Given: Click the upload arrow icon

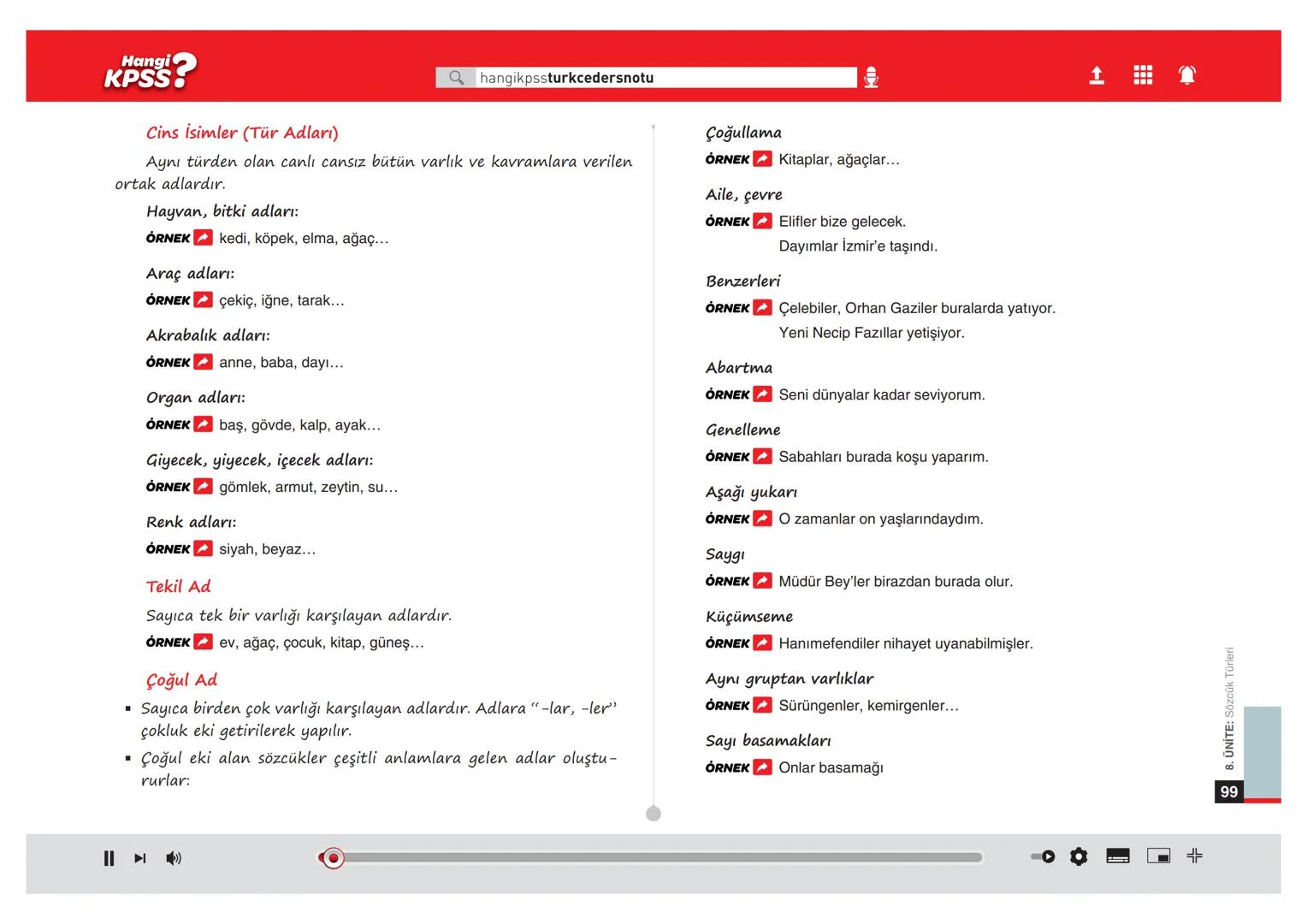Looking at the screenshot, I should tap(1097, 76).
